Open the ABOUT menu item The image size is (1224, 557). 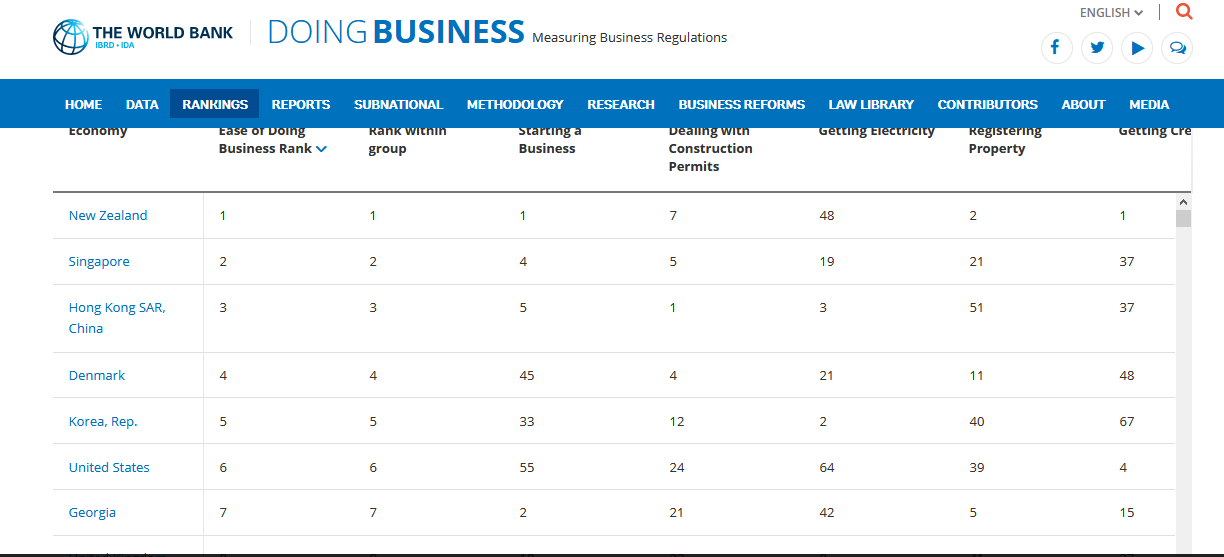pos(1083,104)
